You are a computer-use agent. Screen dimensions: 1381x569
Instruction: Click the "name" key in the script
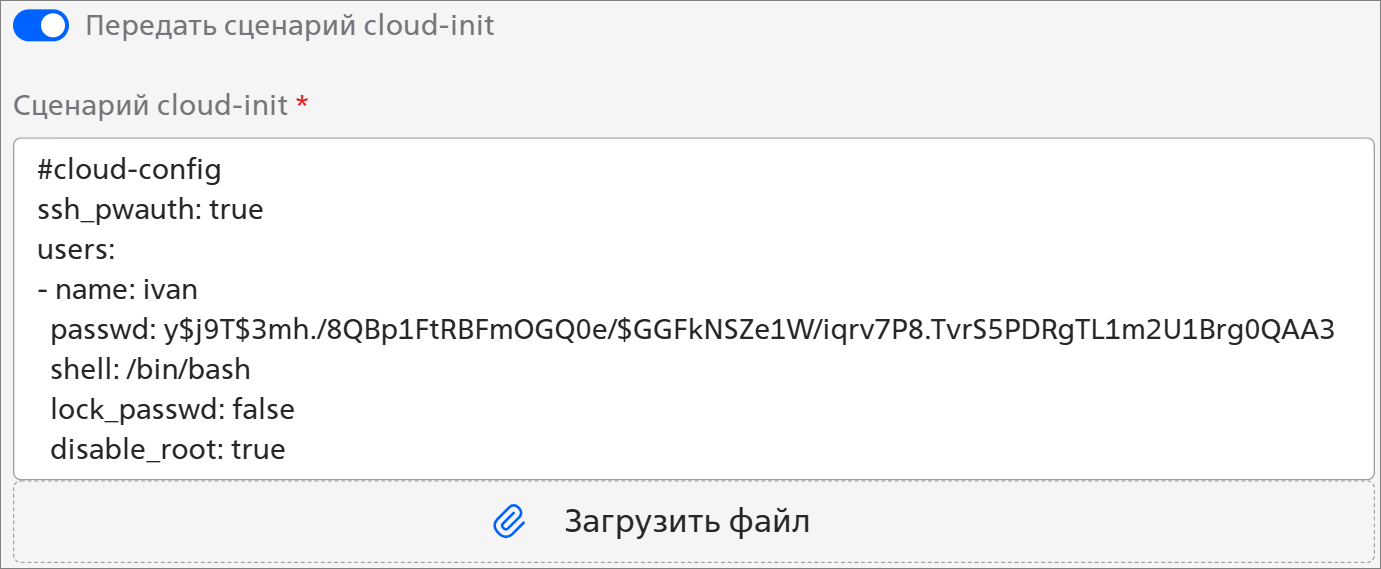(96, 290)
